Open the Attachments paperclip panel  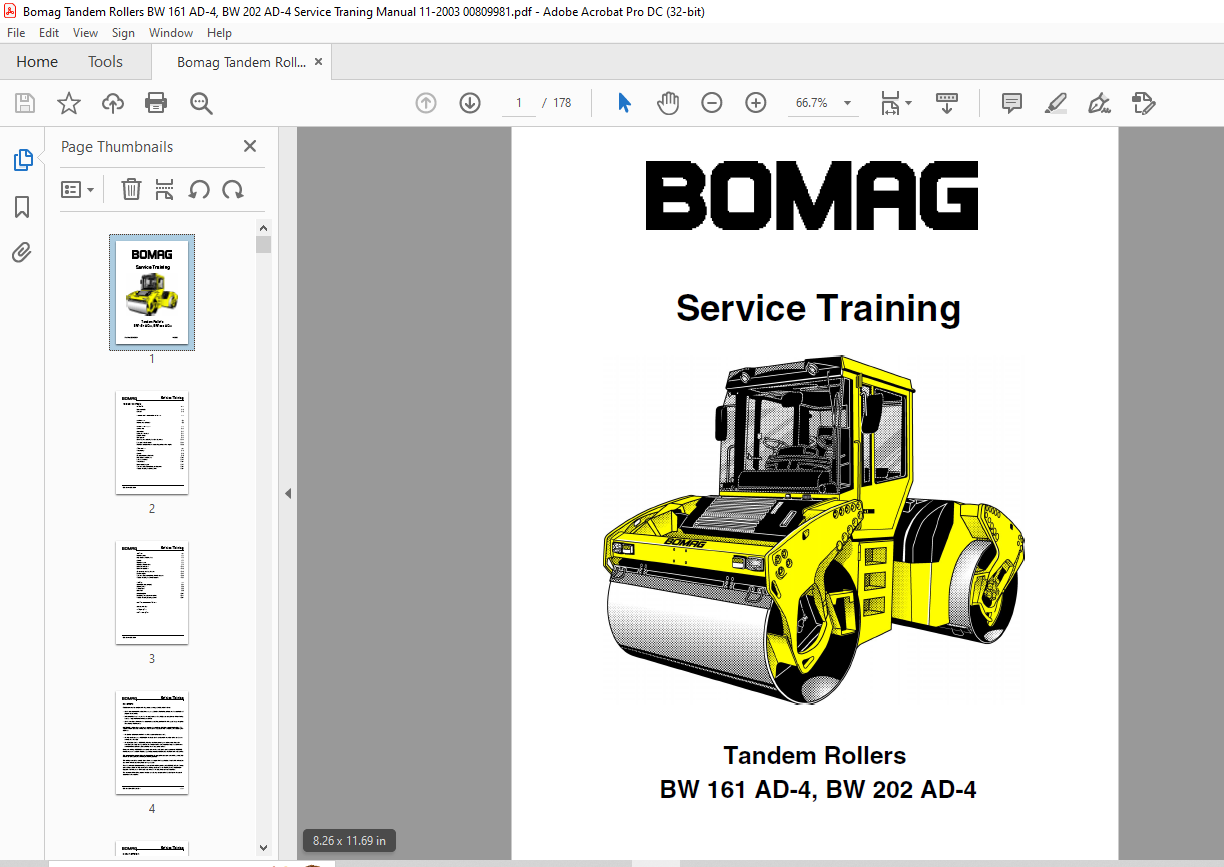pos(22,252)
